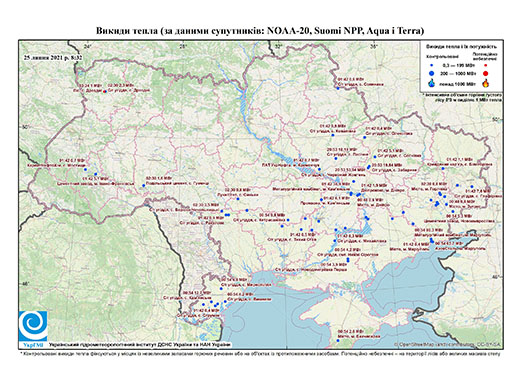This screenshot has width=520, height=368.
Task: Click the orange flame legend icon
Action: point(486,83)
